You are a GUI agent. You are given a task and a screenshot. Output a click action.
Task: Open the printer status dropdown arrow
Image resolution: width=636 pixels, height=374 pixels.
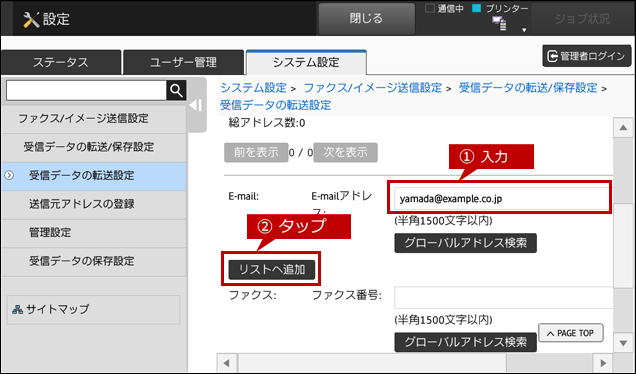pos(524,30)
